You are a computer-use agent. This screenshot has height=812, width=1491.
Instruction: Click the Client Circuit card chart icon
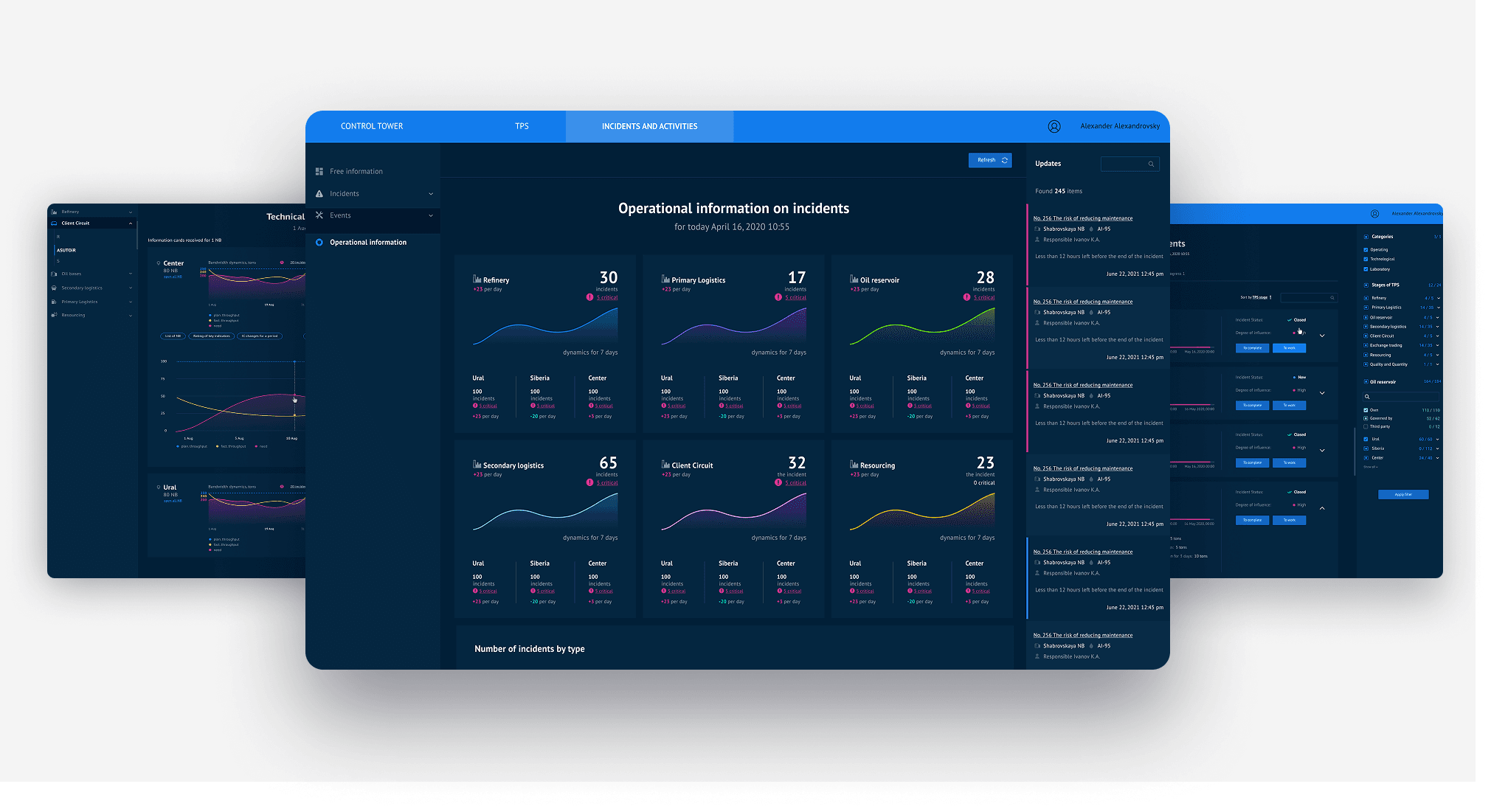pyautogui.click(x=665, y=465)
